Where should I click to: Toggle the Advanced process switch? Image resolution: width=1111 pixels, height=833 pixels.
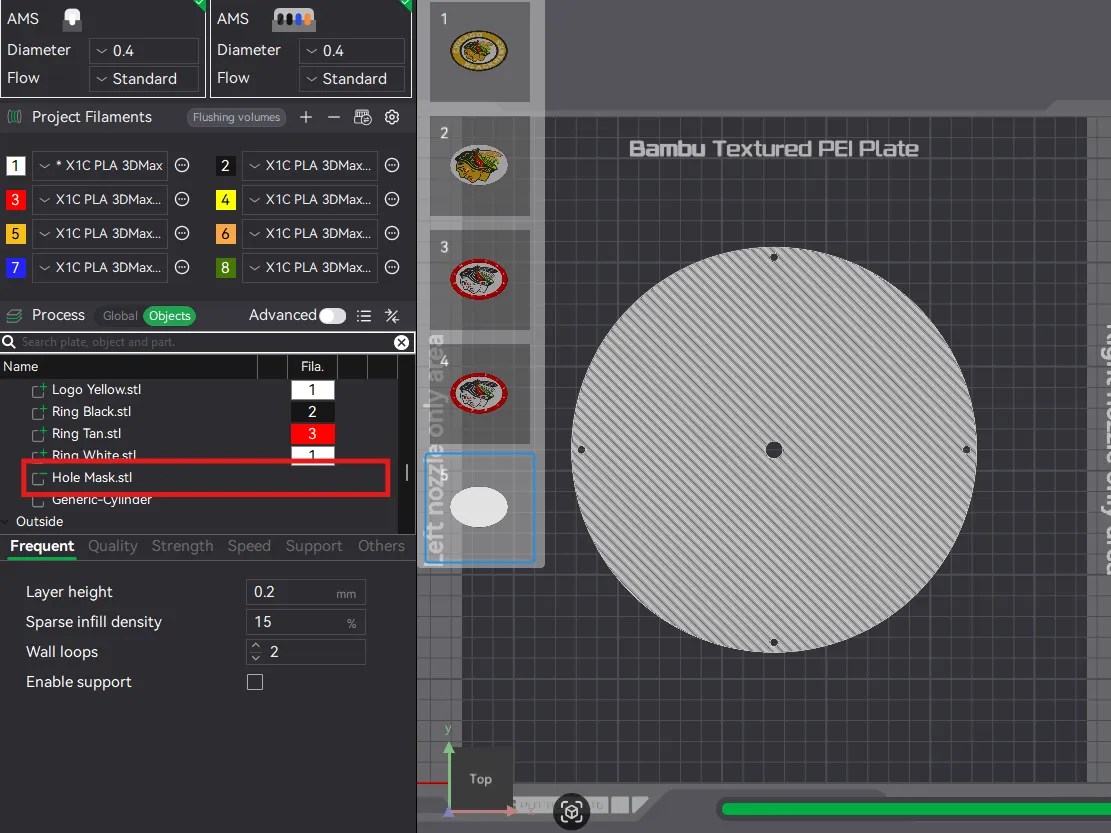click(332, 316)
